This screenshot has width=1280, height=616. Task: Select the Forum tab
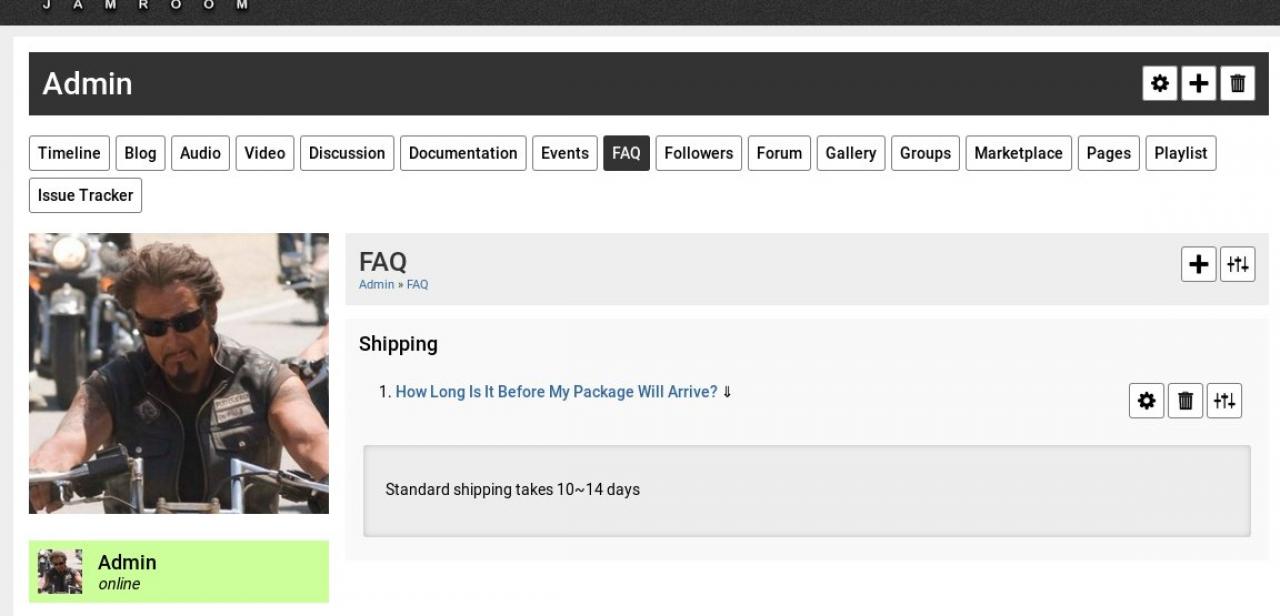point(779,153)
